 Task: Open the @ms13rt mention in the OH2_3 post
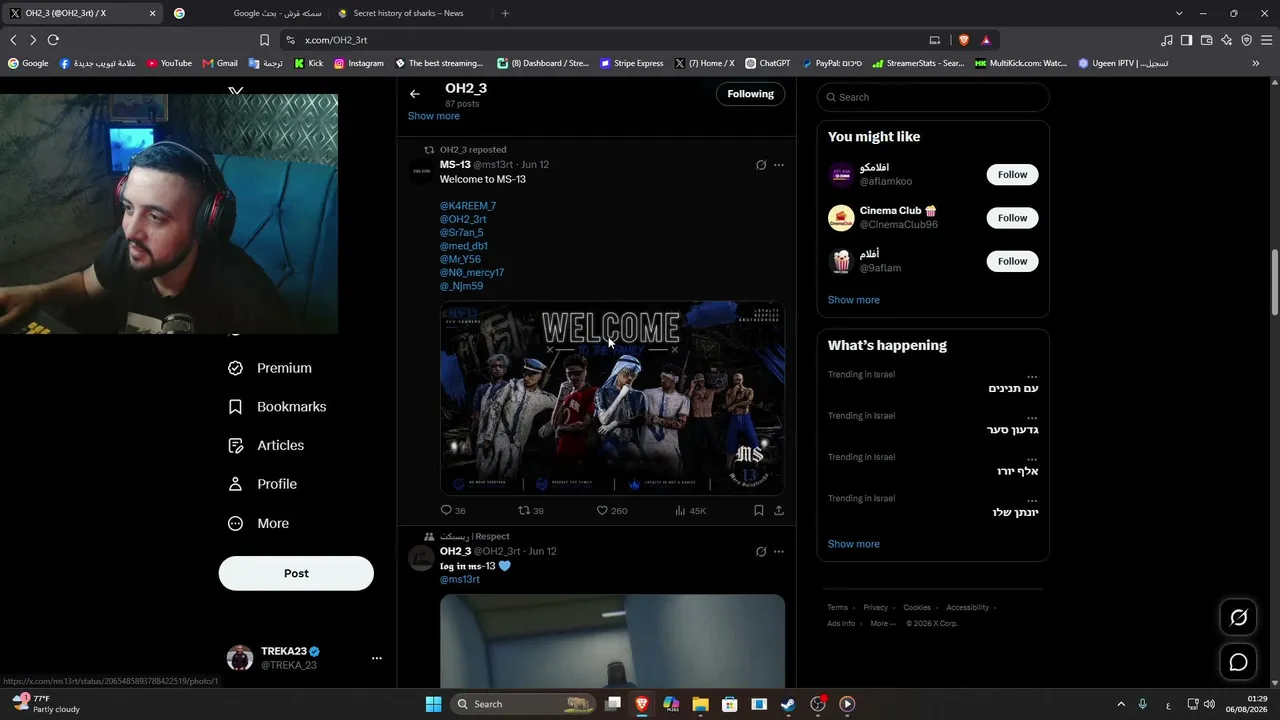click(460, 580)
